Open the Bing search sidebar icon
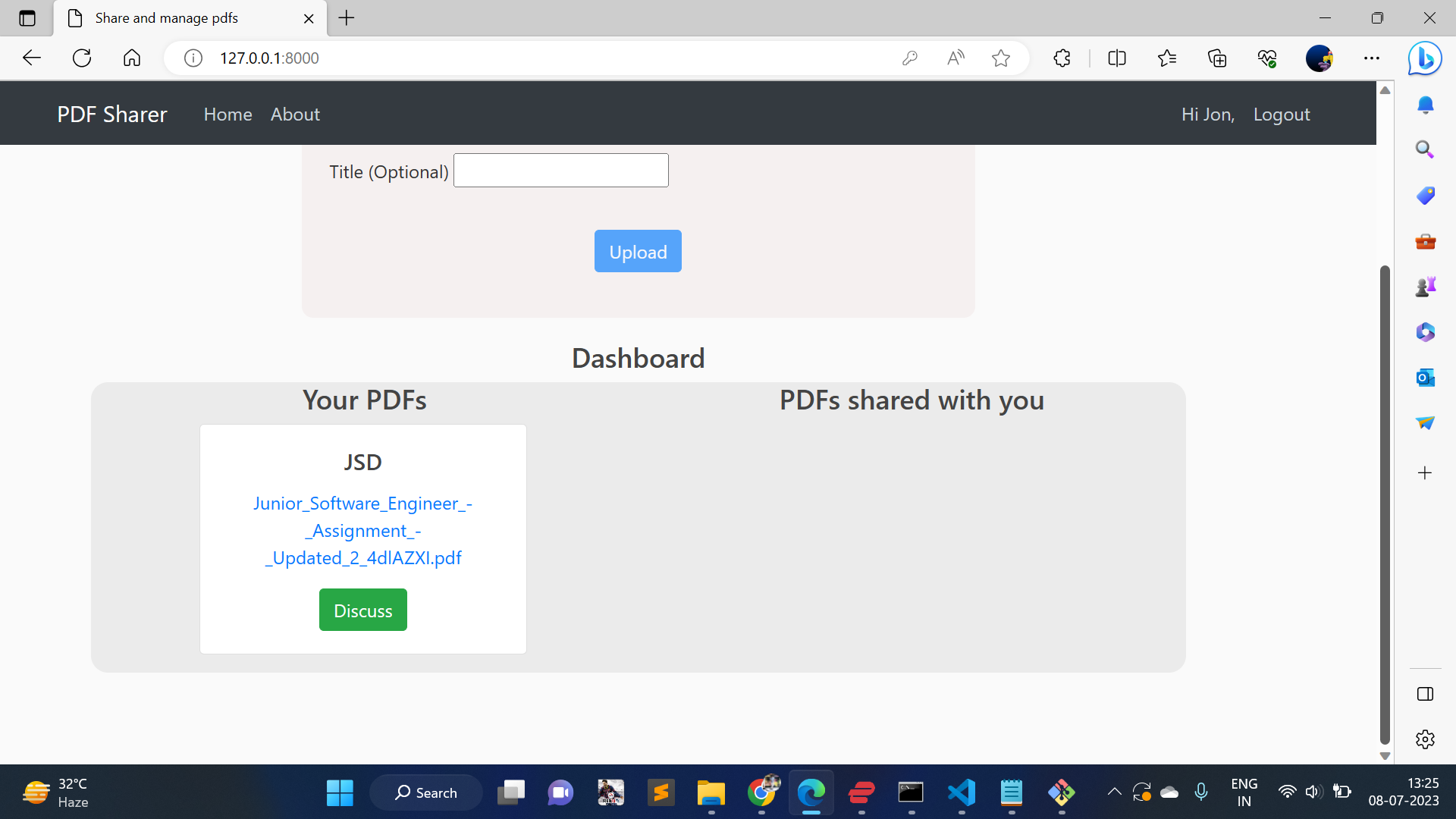The width and height of the screenshot is (1456, 819). 1425,149
